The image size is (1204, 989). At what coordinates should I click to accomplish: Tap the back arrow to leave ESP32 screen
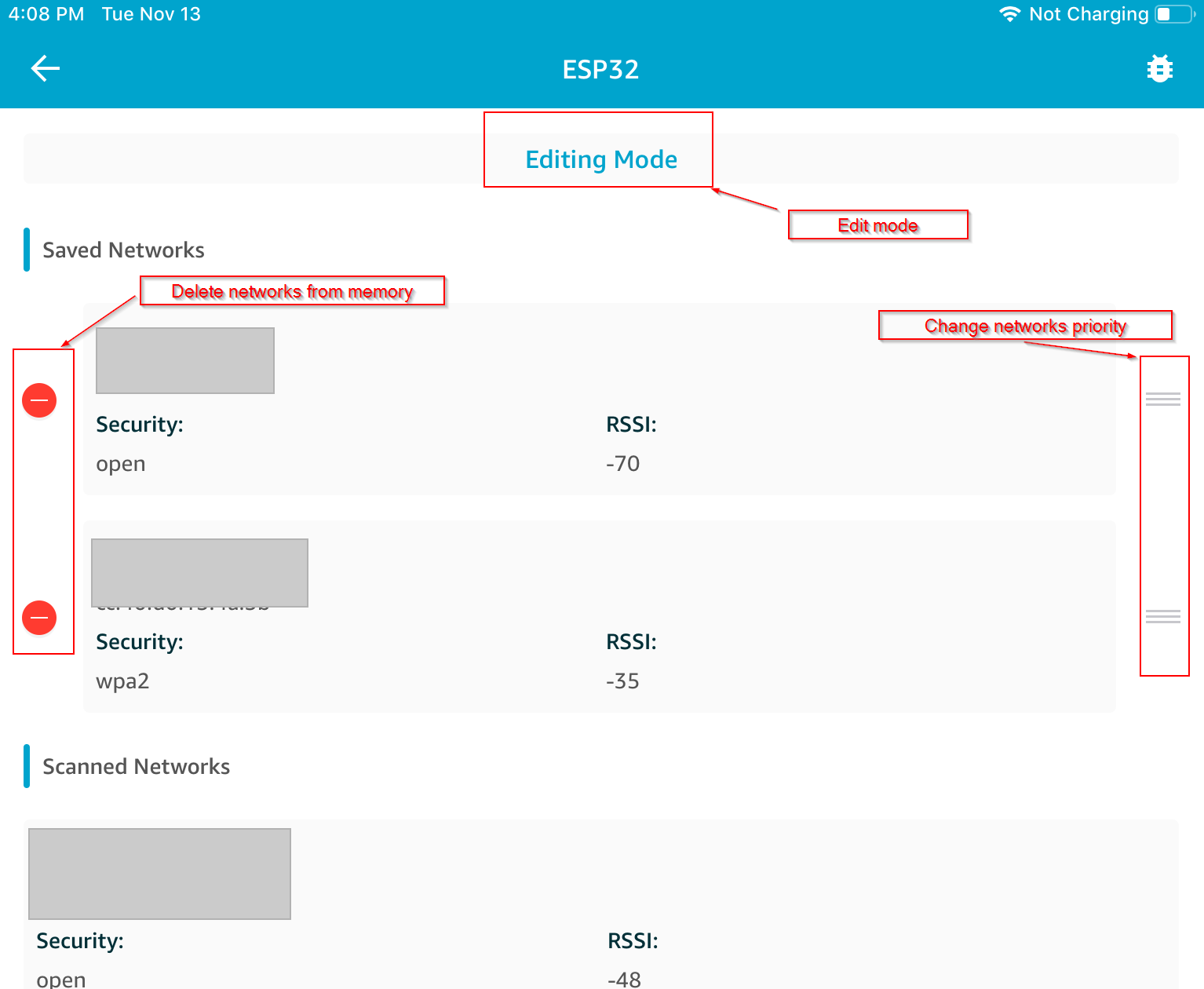click(45, 68)
